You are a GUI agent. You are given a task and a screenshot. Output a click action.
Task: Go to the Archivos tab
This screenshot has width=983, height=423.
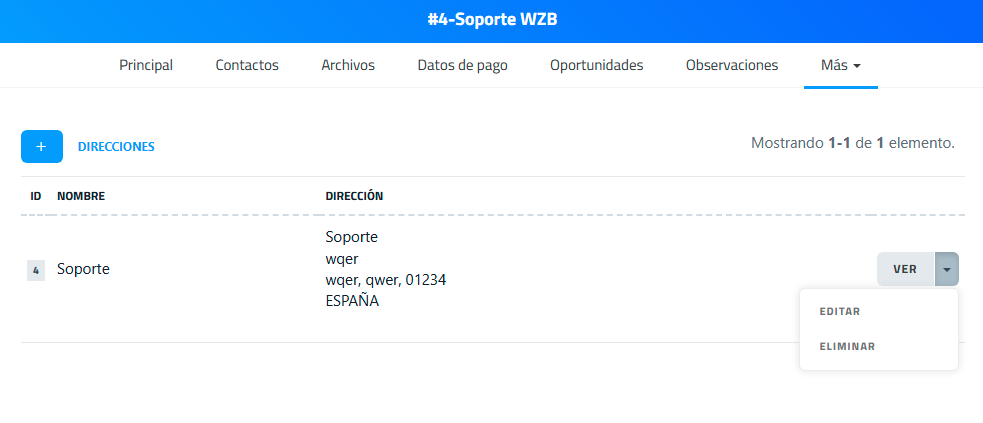[348, 65]
